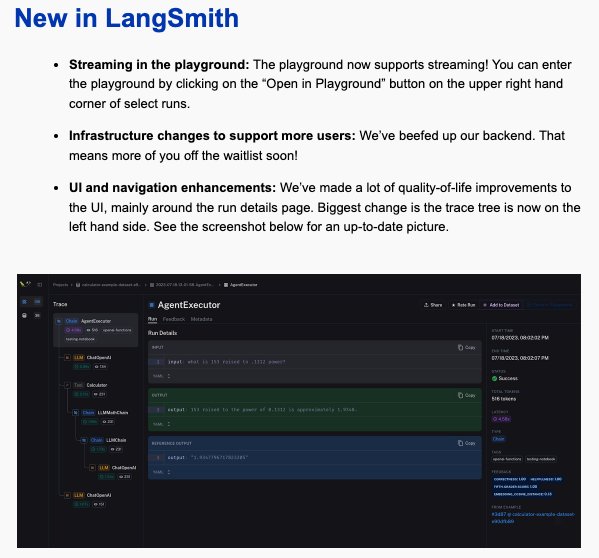Click the share upload icon beside Share
The height and width of the screenshot is (558, 599).
tap(426, 305)
